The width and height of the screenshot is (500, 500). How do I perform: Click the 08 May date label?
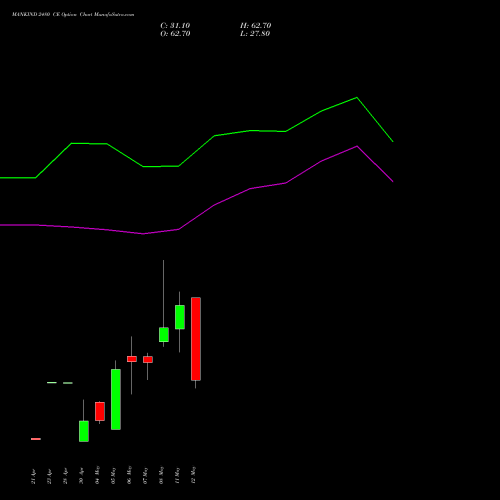[162, 475]
